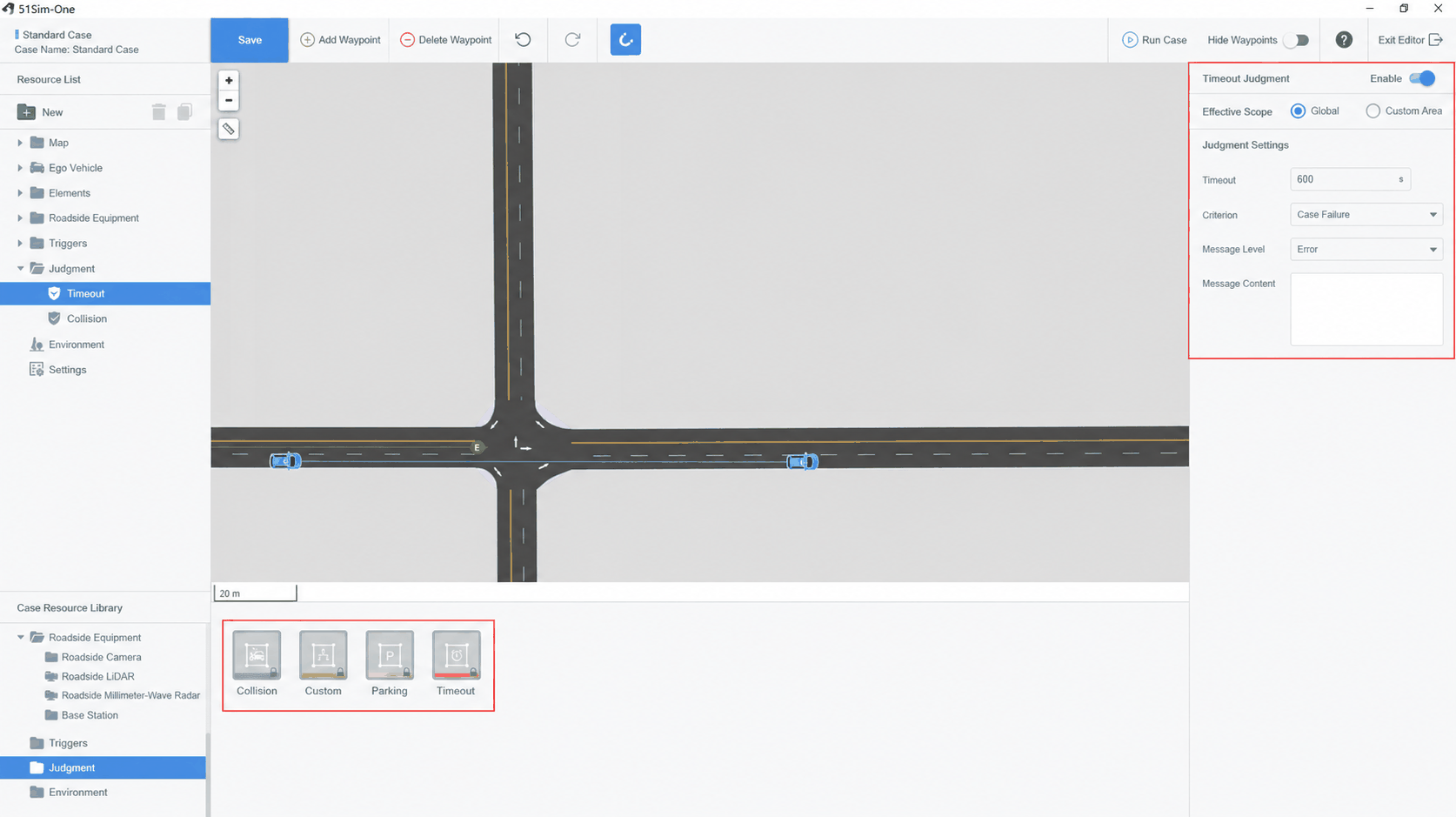The image size is (1456, 817).
Task: Open the Criterion dropdown
Action: (1366, 214)
